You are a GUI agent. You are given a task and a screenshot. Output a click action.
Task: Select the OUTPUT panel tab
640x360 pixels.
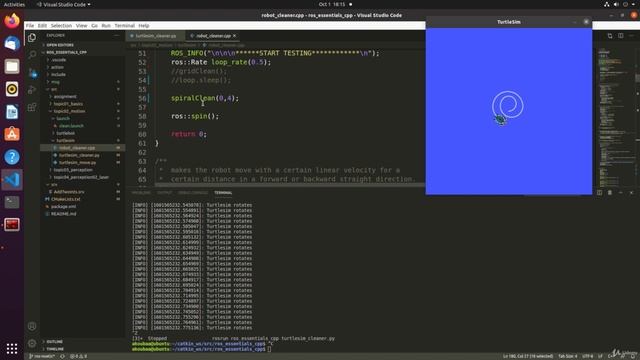pyautogui.click(x=164, y=193)
